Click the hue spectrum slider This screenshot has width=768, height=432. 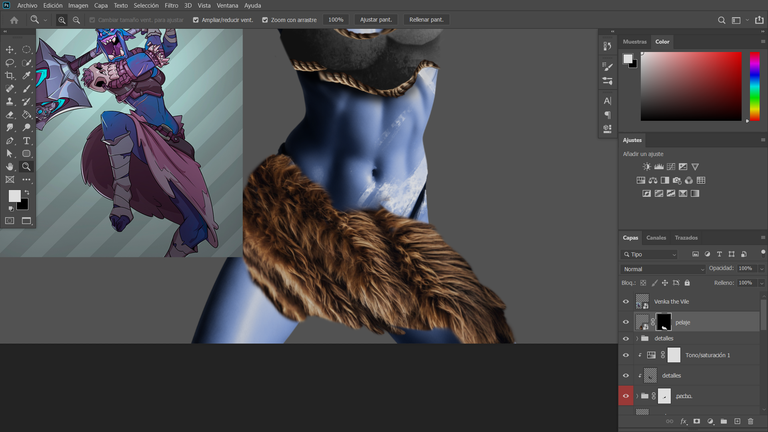(x=754, y=86)
